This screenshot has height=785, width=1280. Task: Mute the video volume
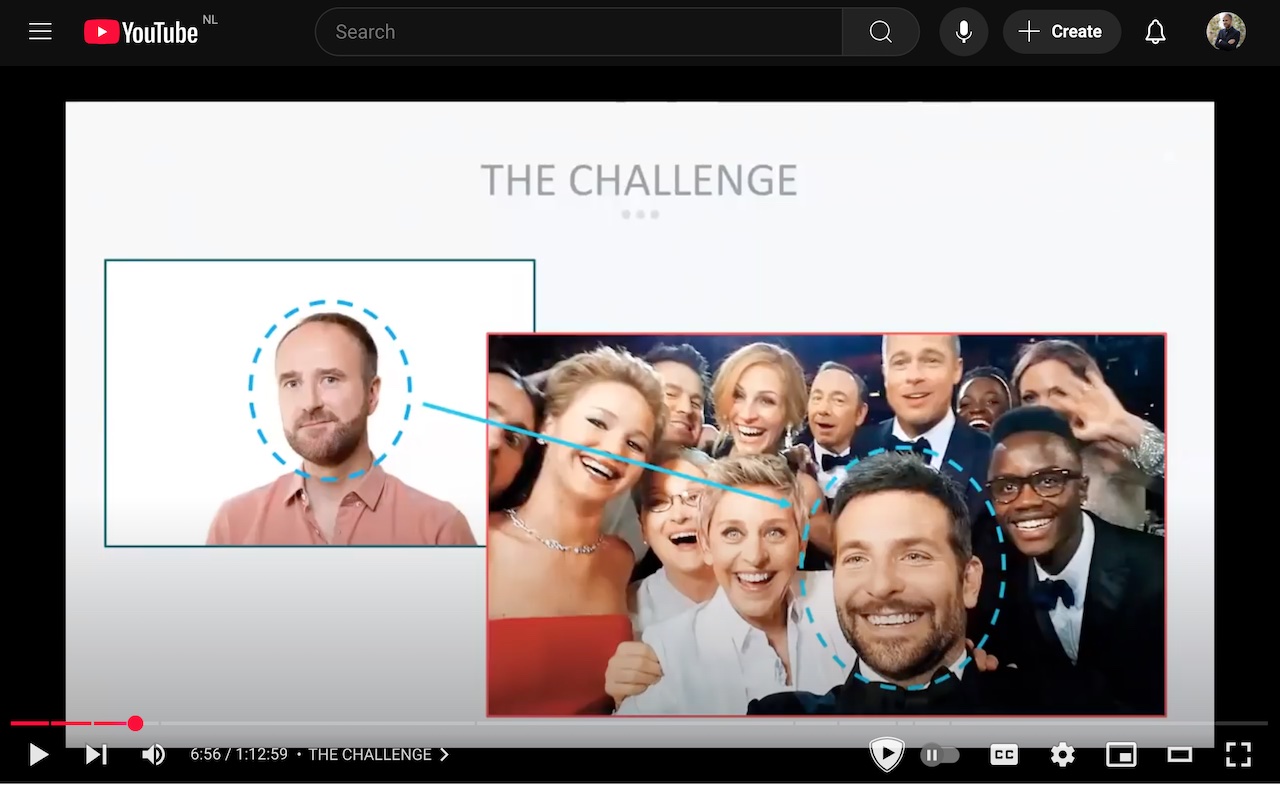[x=153, y=754]
